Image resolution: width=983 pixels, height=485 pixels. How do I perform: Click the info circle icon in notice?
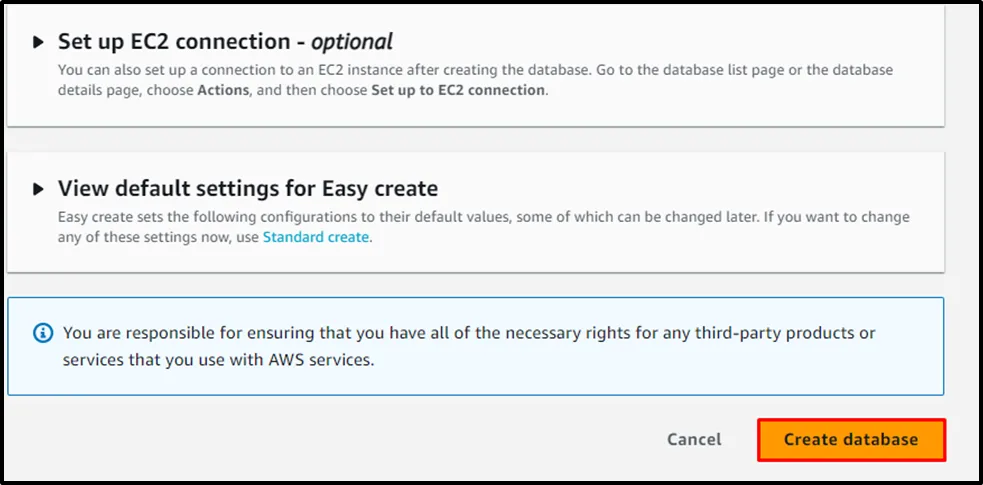click(x=43, y=332)
